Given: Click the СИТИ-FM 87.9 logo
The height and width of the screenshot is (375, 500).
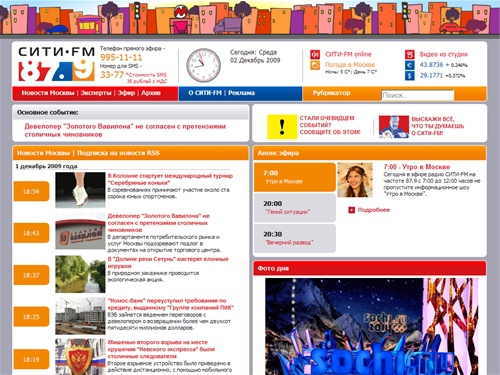Looking at the screenshot, I should click(56, 64).
